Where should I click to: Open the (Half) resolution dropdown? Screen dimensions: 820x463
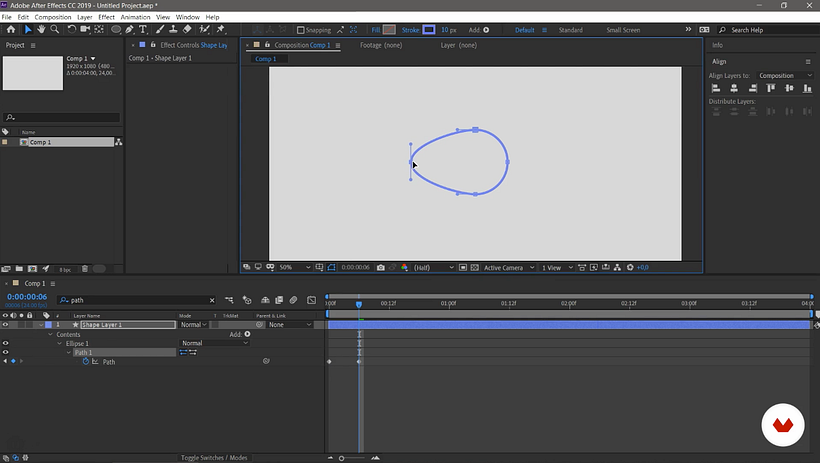point(433,267)
